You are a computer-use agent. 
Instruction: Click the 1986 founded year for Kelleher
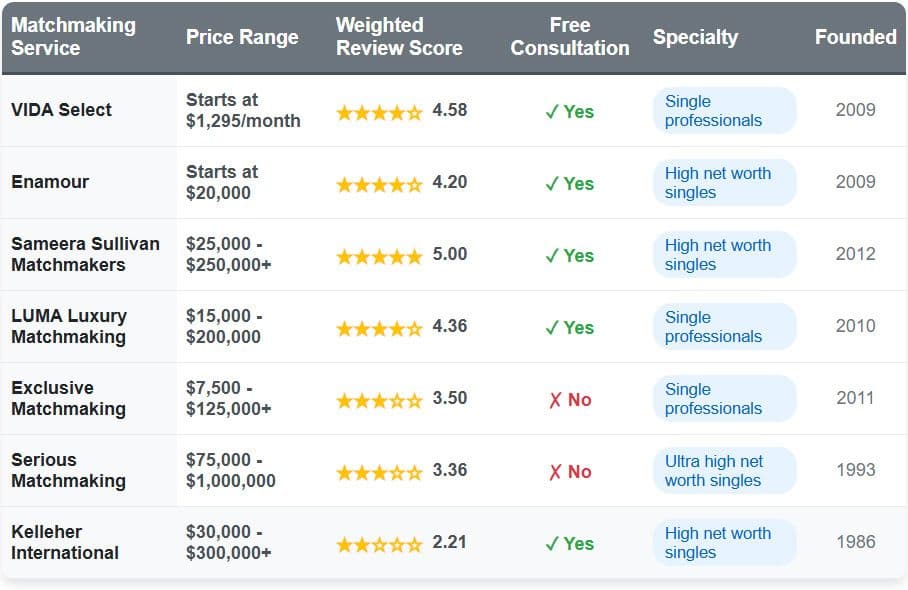click(855, 542)
